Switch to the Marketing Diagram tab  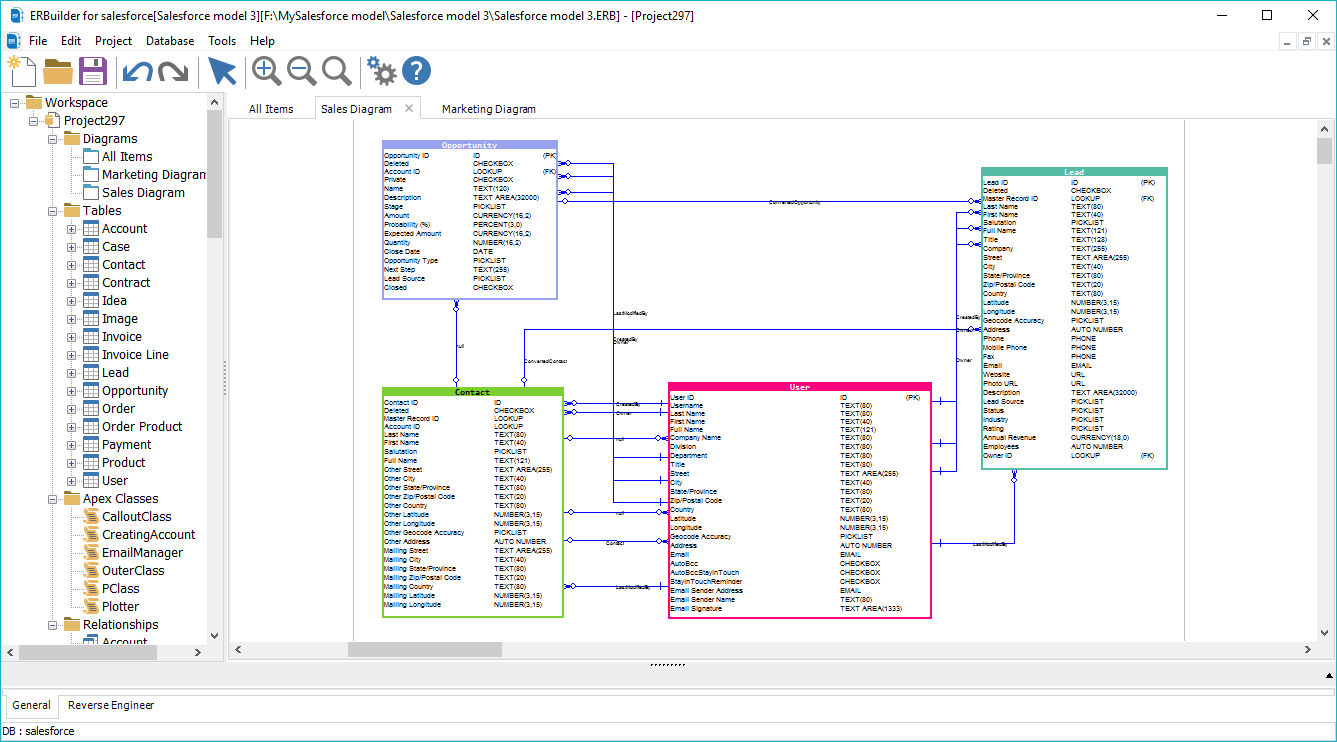[x=489, y=109]
